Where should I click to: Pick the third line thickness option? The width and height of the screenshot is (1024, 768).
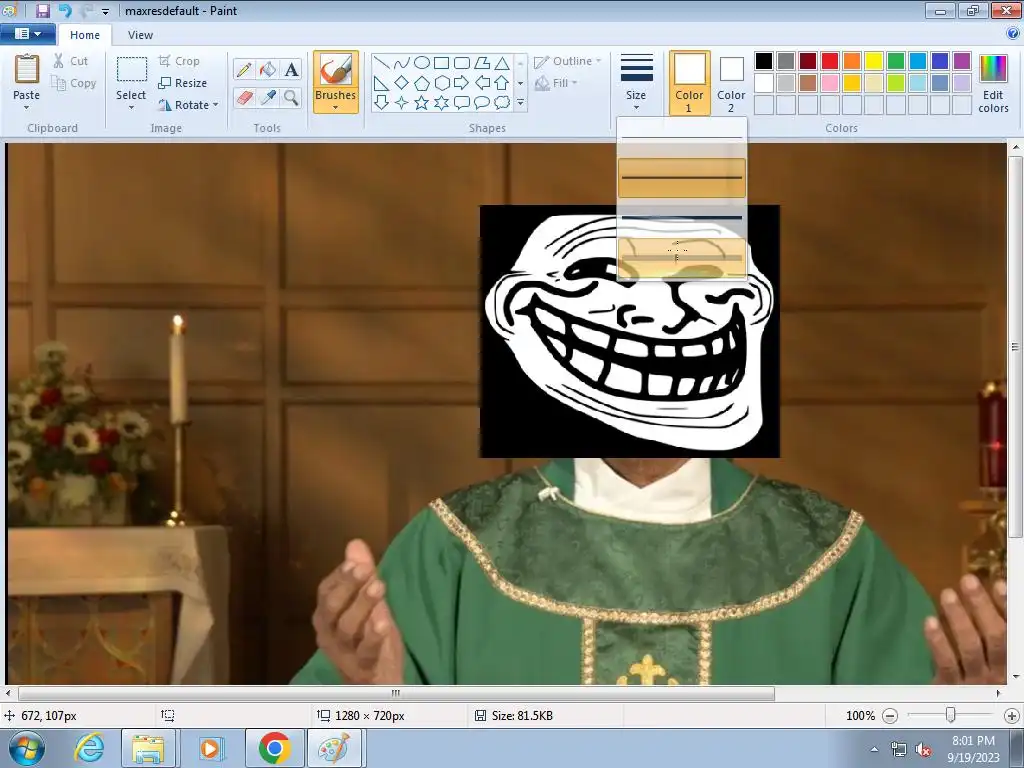[x=682, y=217]
